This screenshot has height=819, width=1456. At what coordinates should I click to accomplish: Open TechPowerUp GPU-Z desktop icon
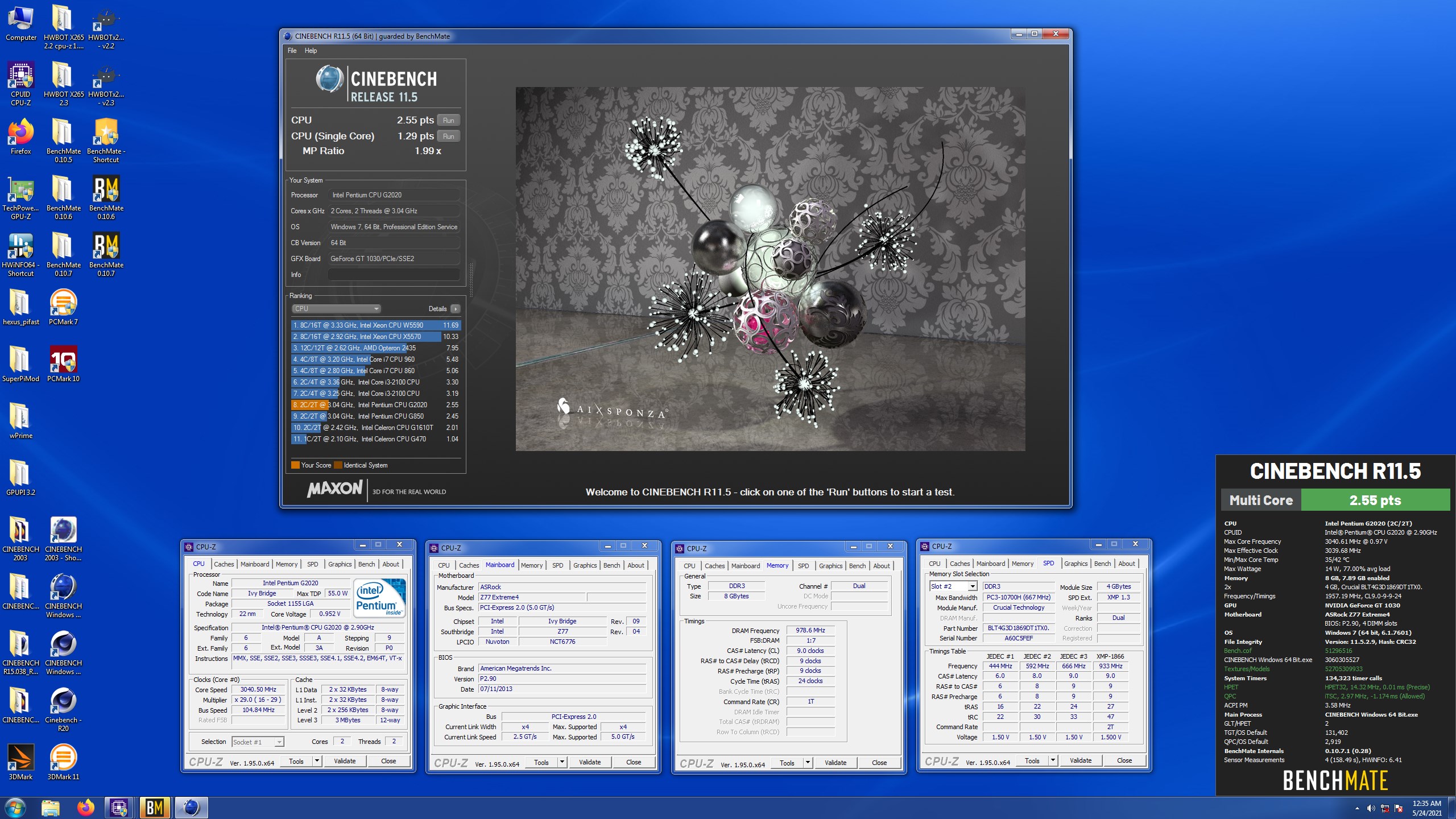20,198
